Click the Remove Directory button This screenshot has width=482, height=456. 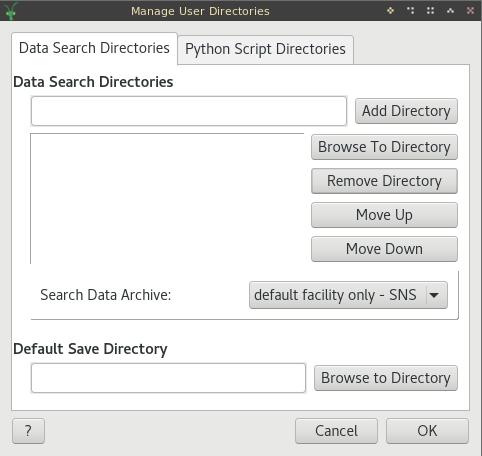(x=384, y=181)
